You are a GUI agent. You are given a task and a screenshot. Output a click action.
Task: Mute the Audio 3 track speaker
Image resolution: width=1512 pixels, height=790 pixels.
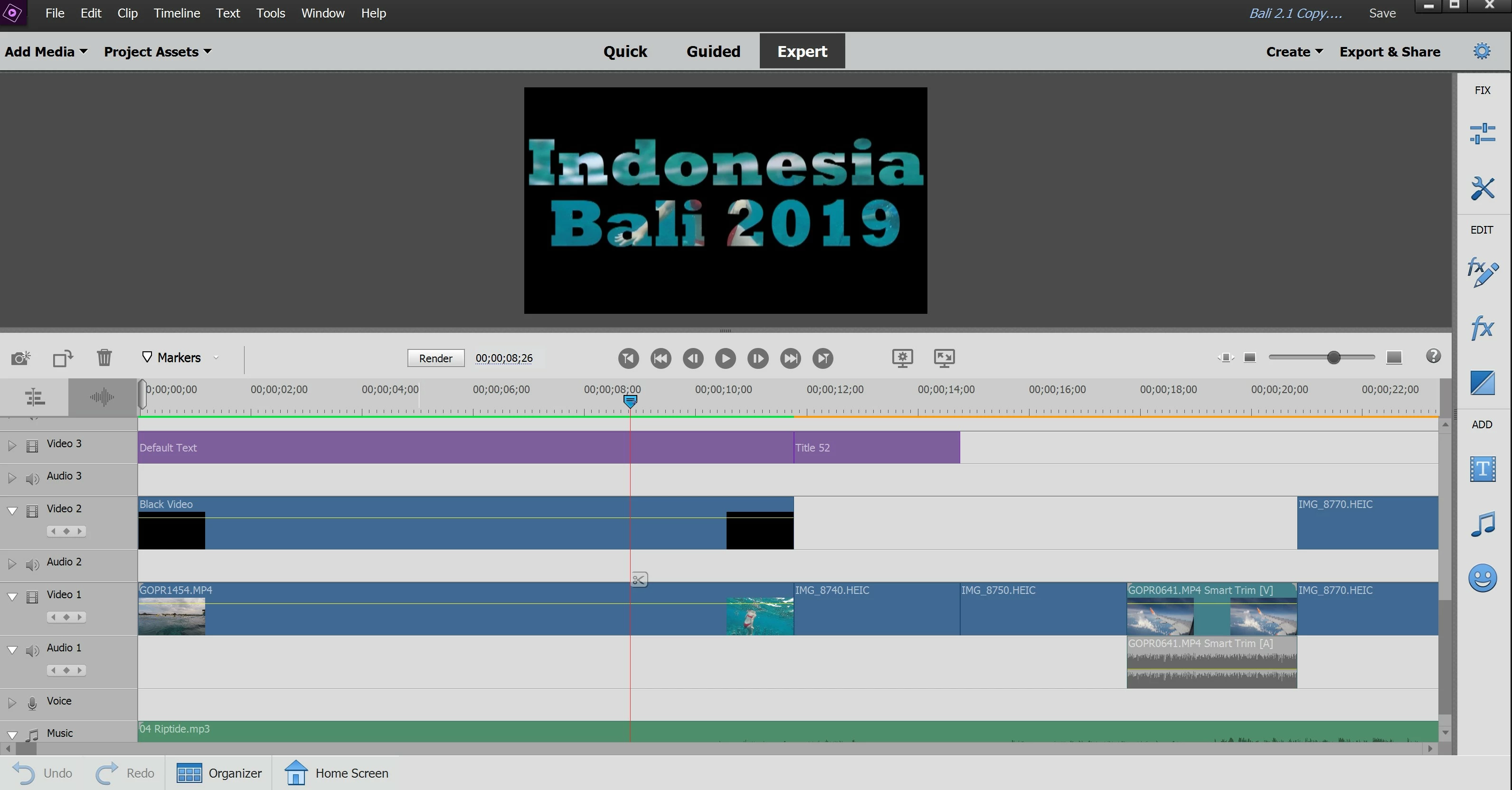[x=32, y=479]
